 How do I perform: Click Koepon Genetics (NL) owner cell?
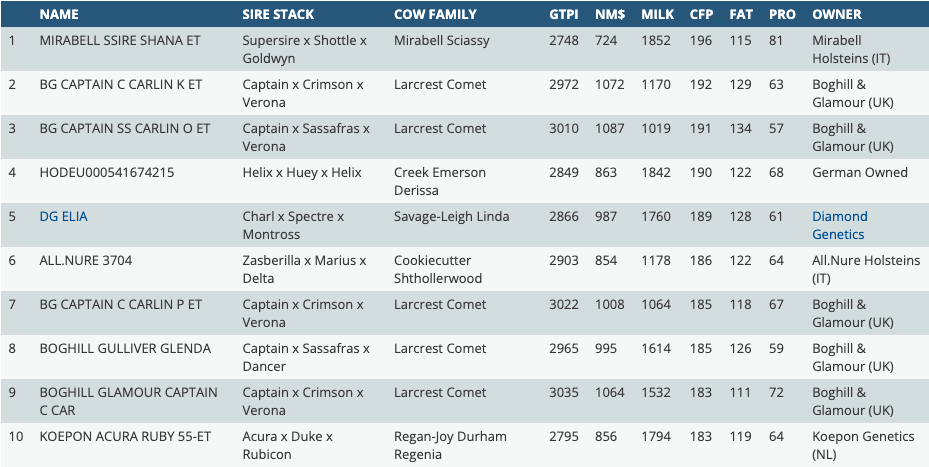point(863,445)
